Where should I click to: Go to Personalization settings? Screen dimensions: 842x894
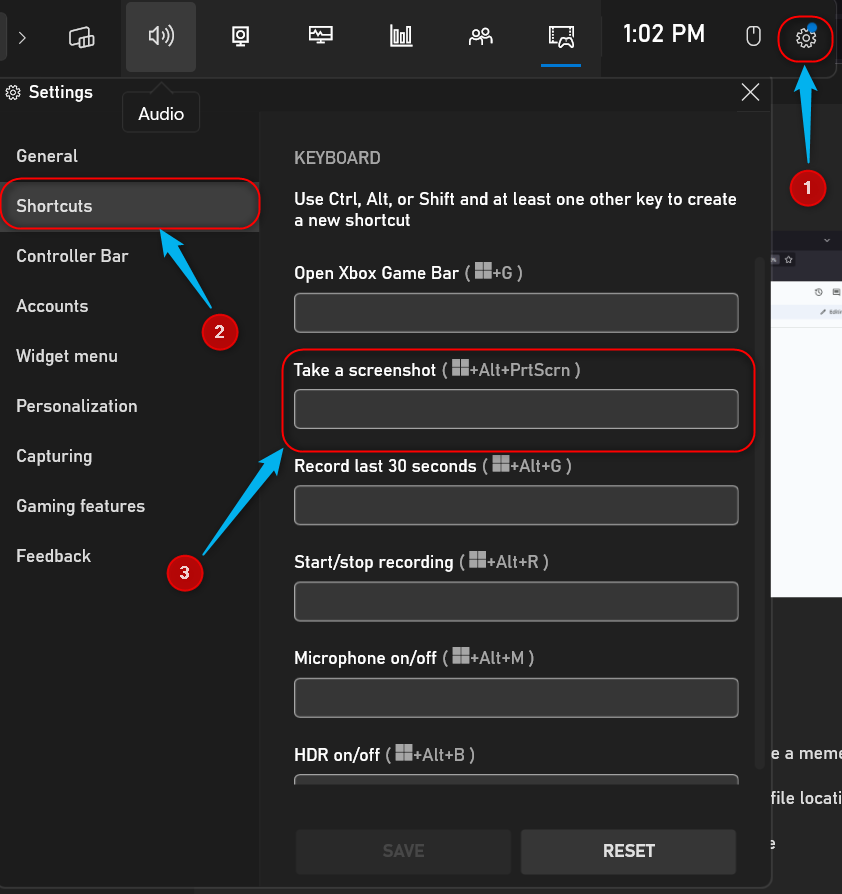coord(76,406)
